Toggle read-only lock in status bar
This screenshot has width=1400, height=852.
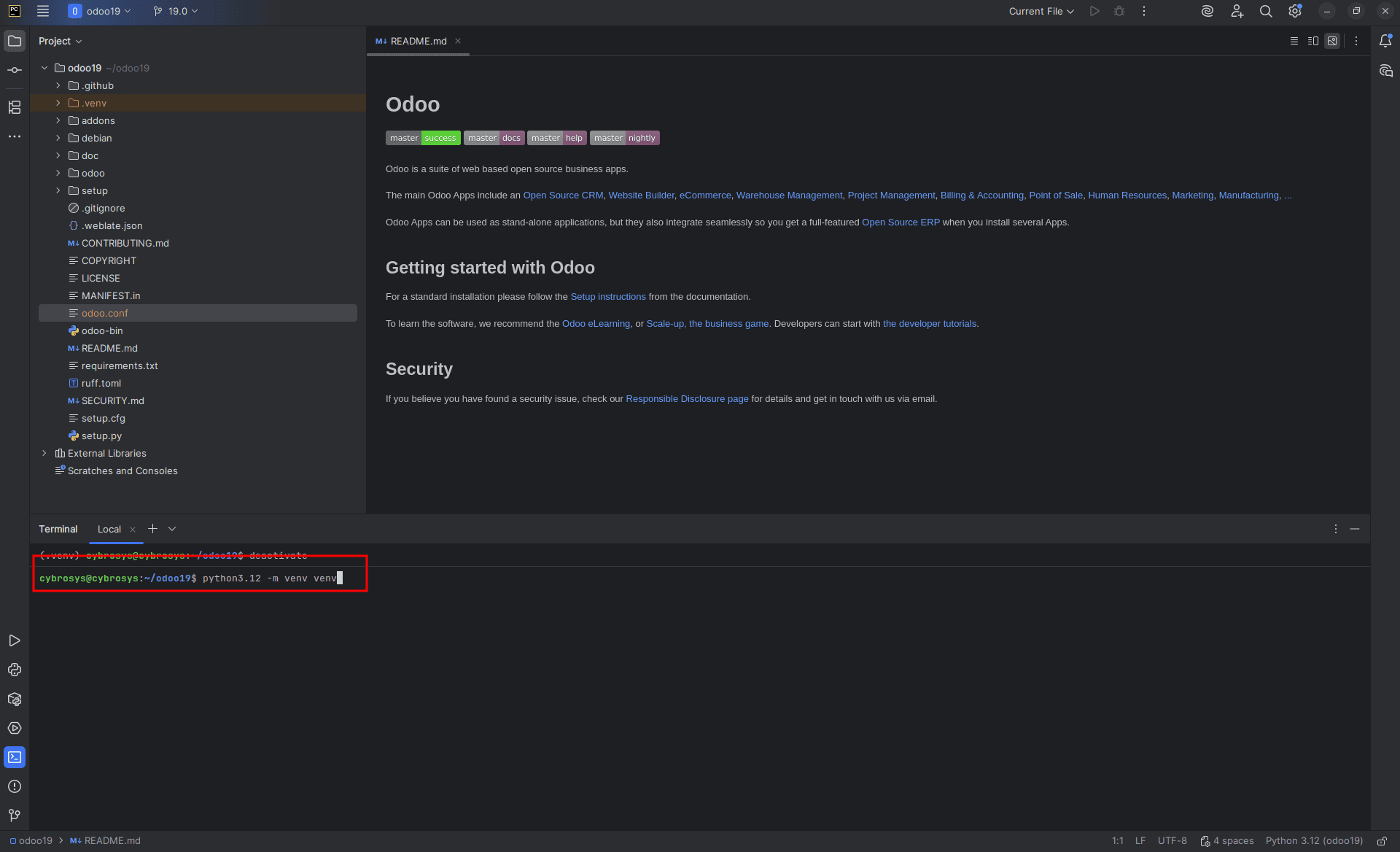pyautogui.click(x=1382, y=841)
